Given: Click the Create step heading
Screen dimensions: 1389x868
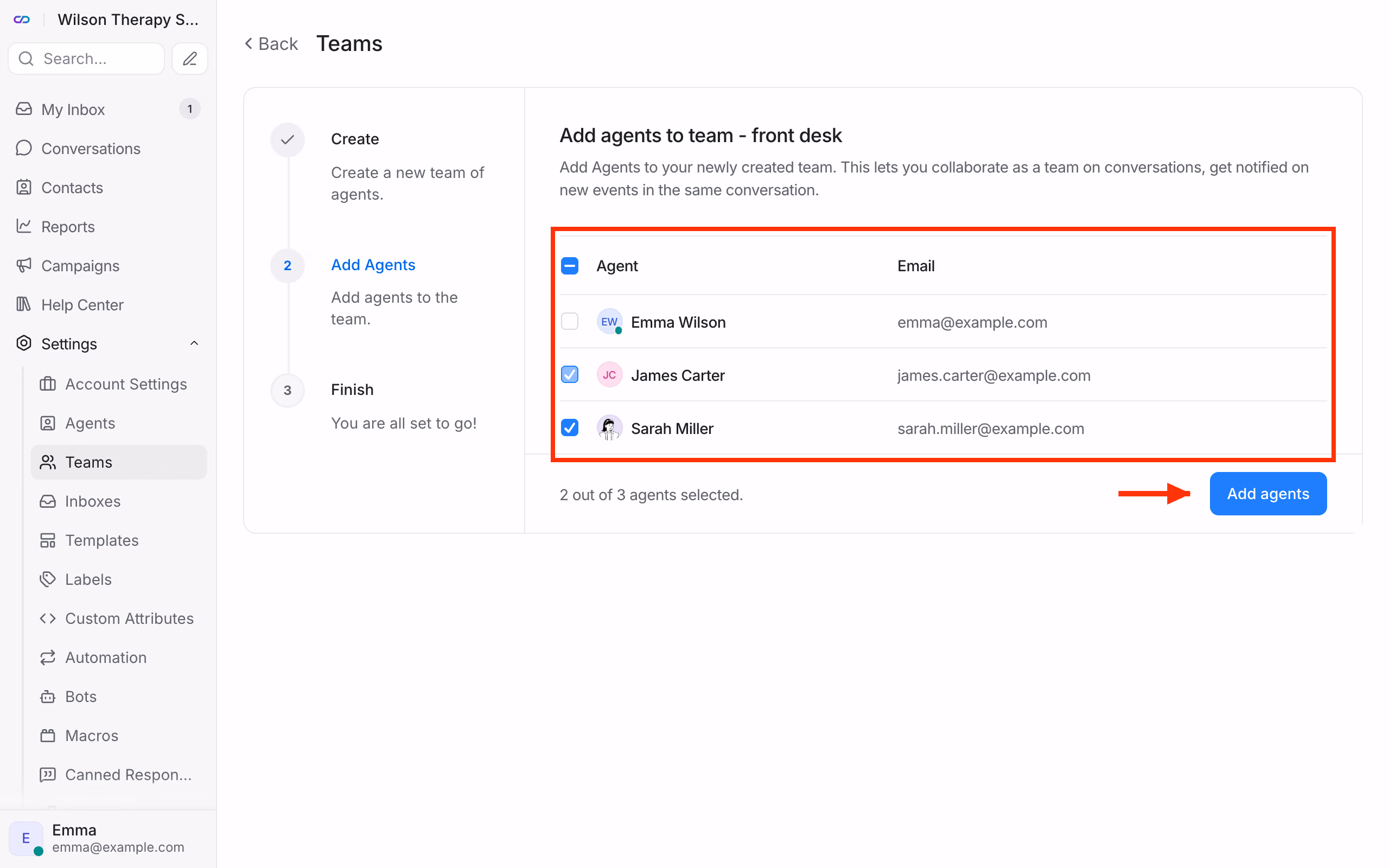Looking at the screenshot, I should 355,139.
